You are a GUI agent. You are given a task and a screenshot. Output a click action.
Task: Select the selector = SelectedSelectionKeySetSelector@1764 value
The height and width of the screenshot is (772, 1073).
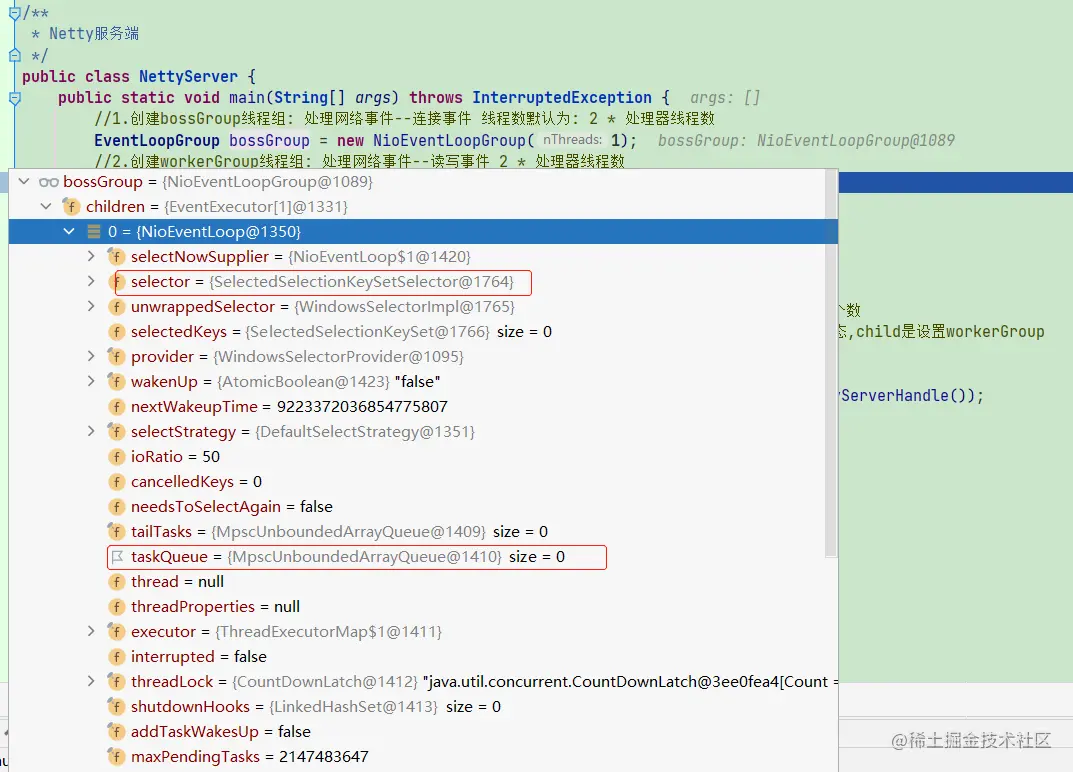[361, 281]
